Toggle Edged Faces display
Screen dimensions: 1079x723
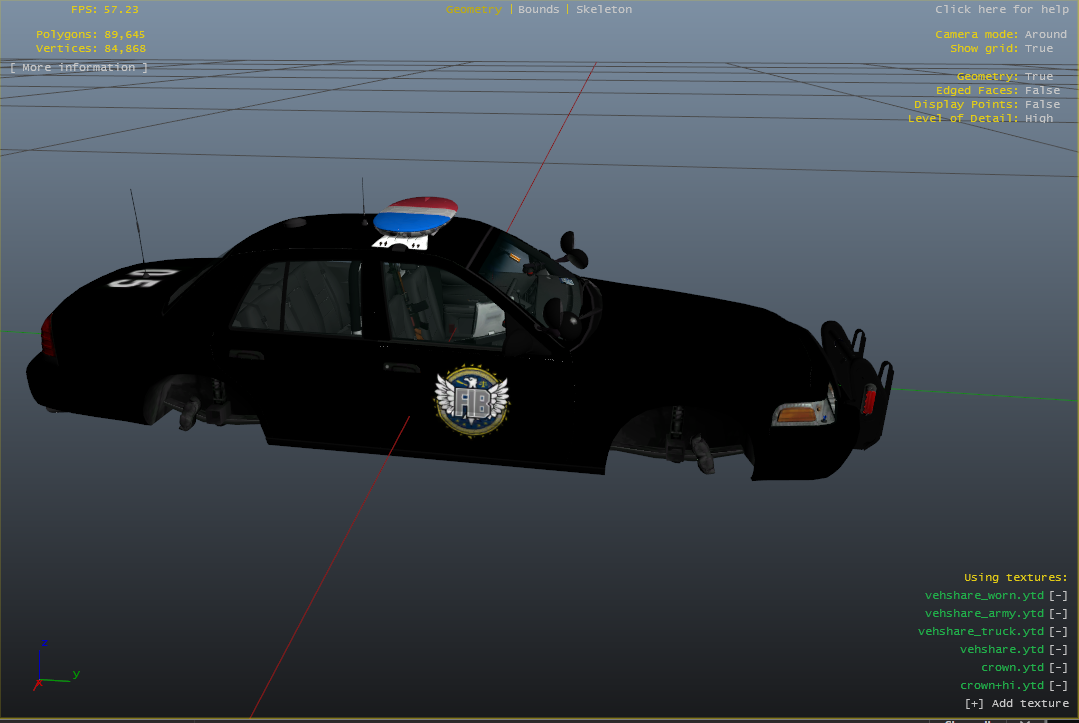1042,90
